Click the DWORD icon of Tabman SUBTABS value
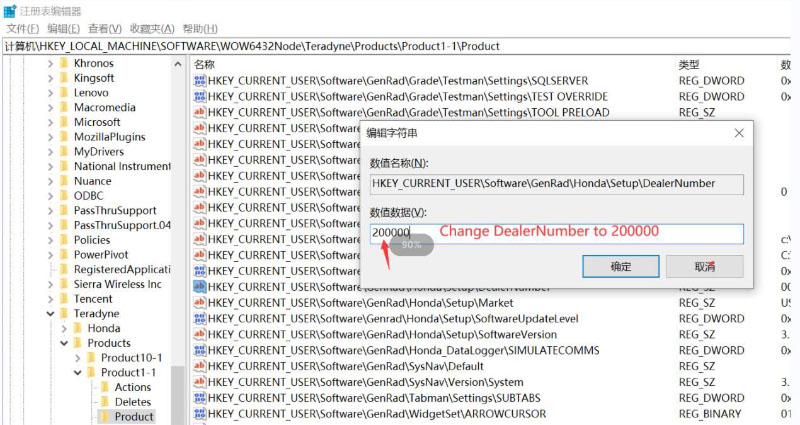 click(199, 398)
